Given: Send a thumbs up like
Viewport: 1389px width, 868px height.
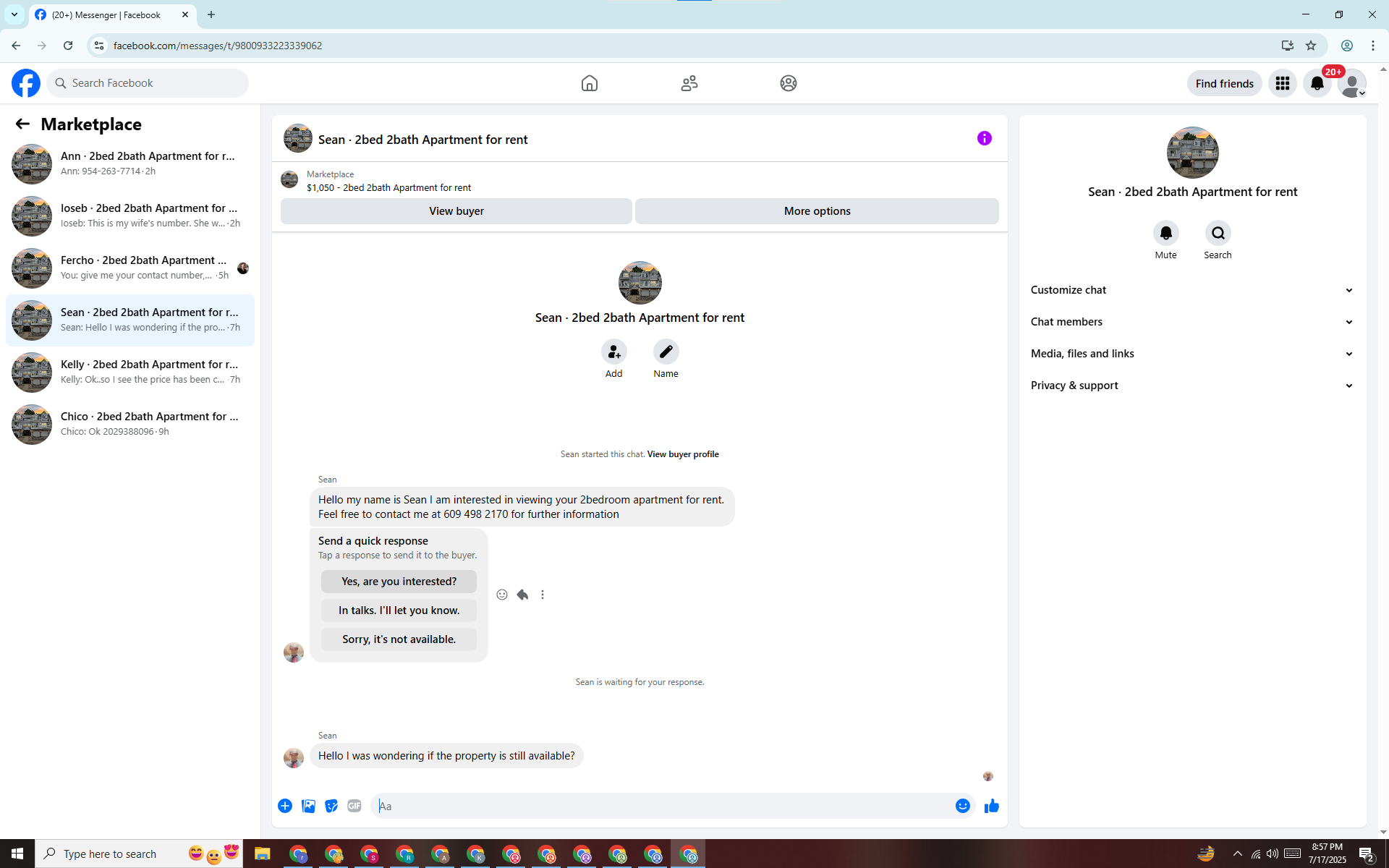Looking at the screenshot, I should [992, 806].
